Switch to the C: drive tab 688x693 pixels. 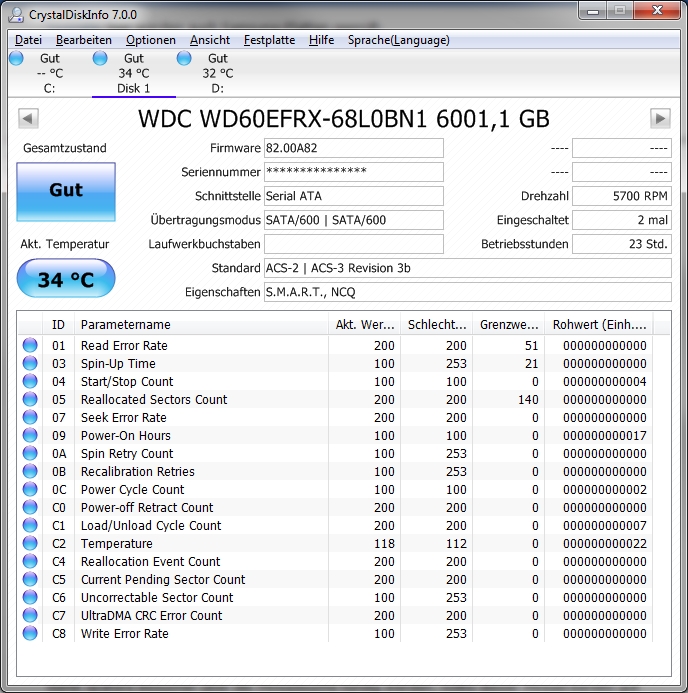point(49,73)
